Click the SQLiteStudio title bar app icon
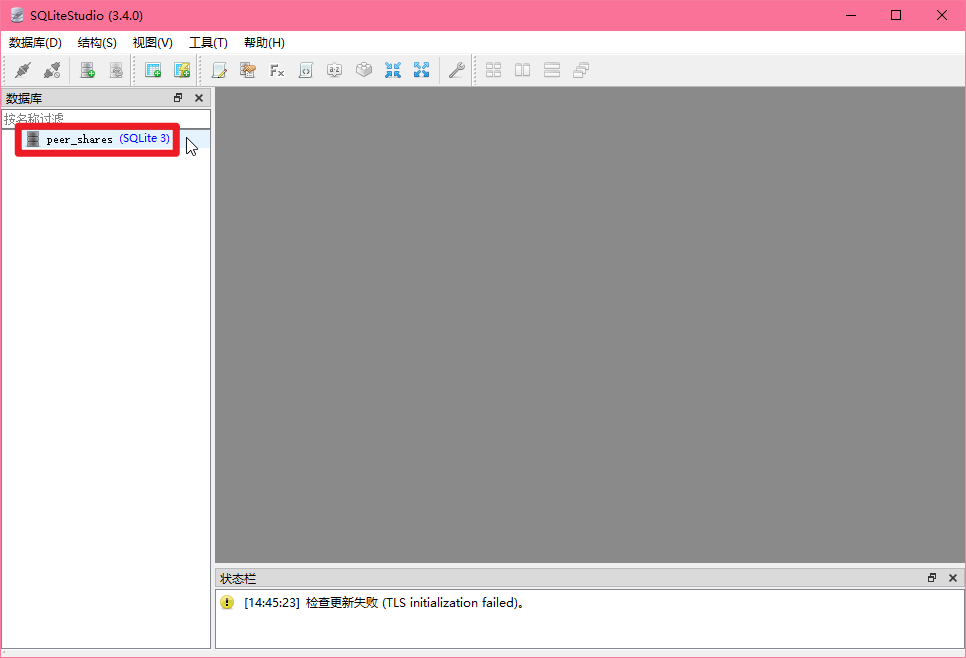966x658 pixels. coord(17,15)
